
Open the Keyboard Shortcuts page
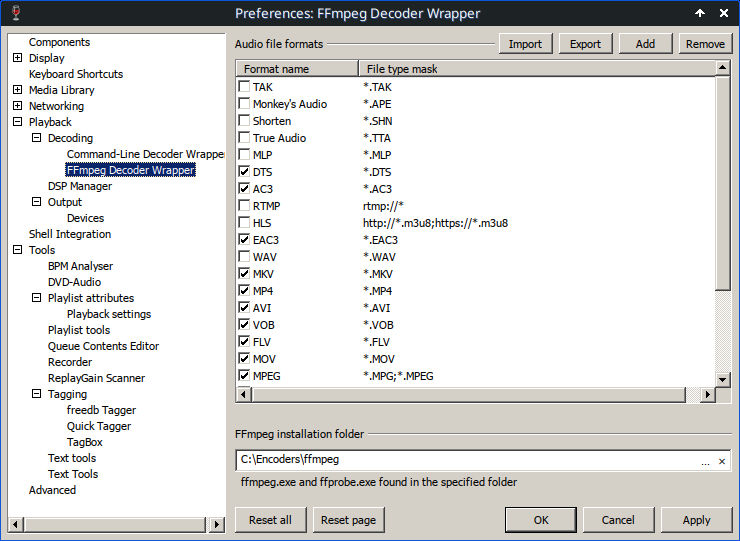[x=76, y=74]
